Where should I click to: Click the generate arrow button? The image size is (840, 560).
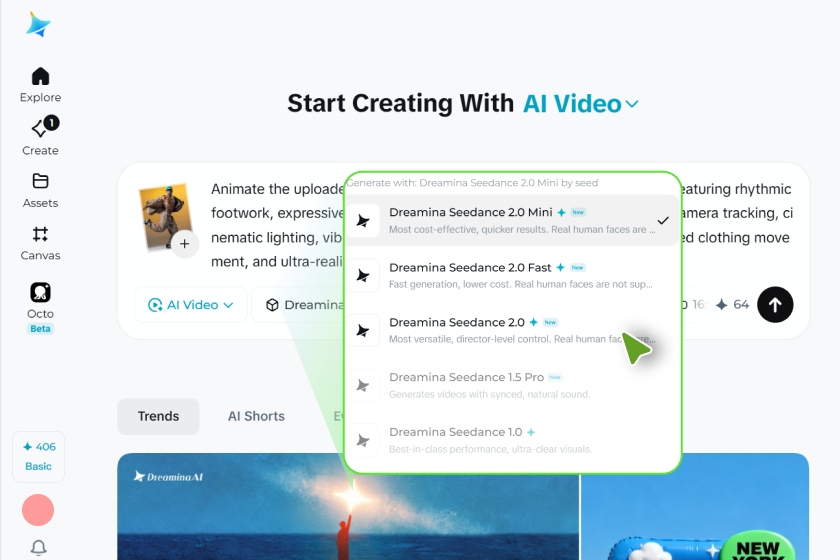tap(775, 304)
